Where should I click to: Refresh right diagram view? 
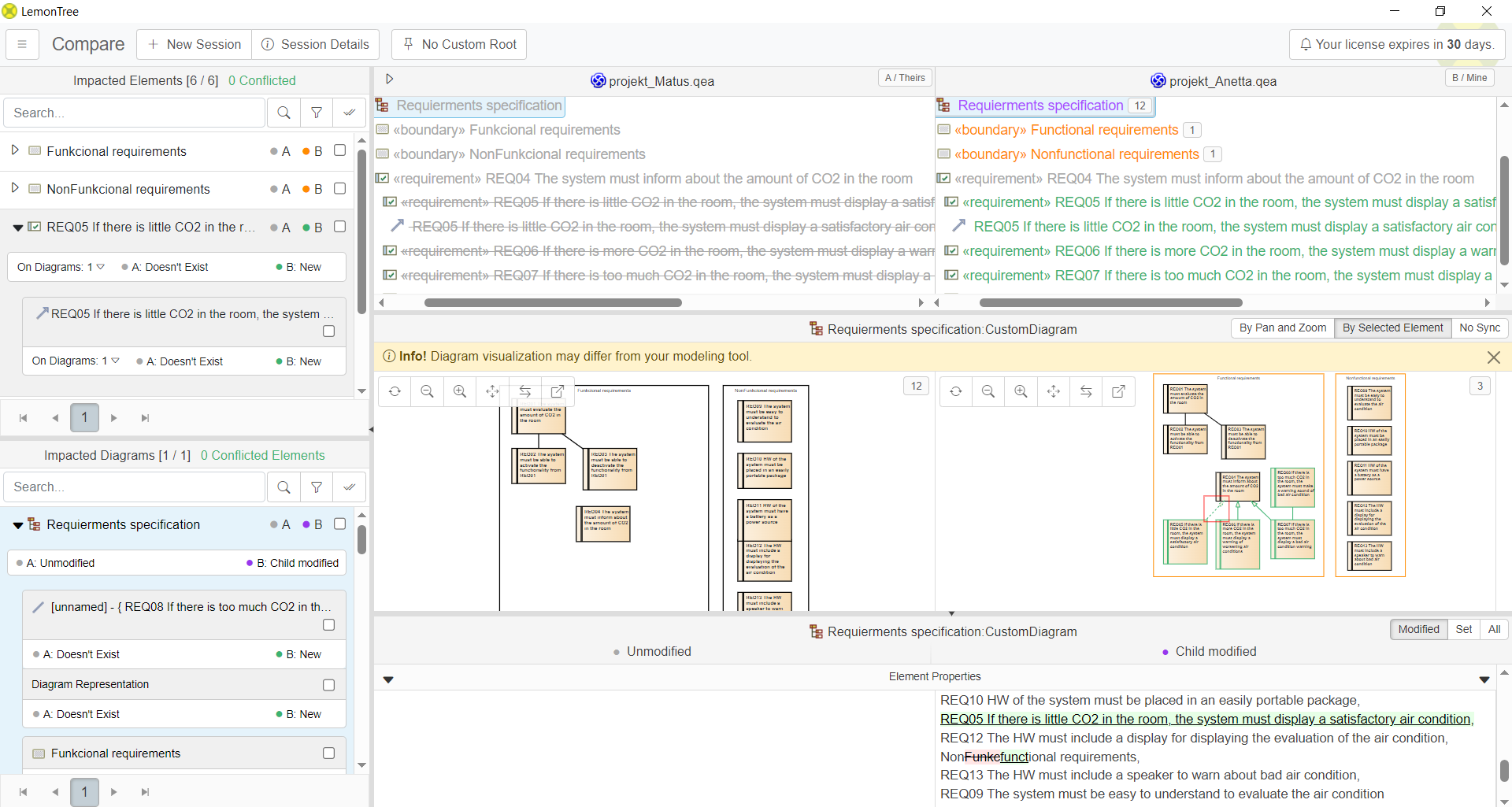[x=955, y=391]
